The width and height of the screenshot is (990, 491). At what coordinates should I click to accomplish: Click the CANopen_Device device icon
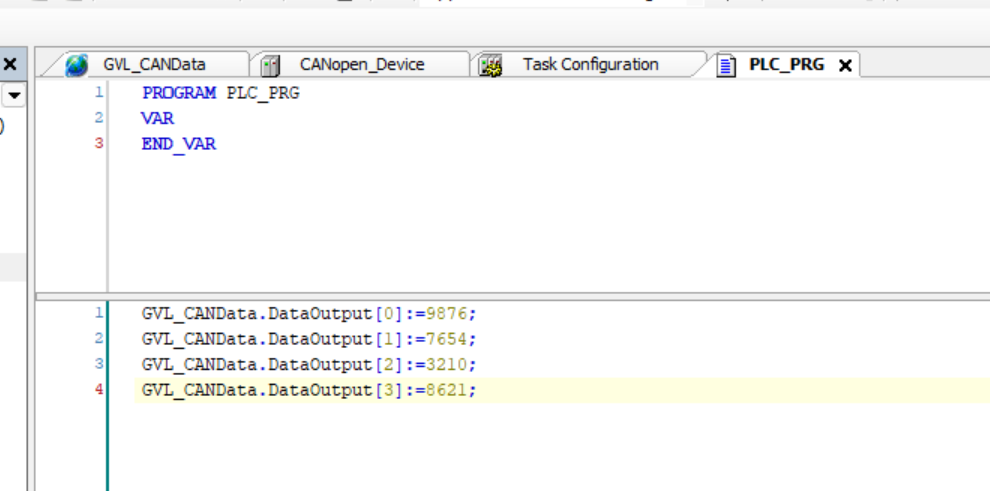coord(270,66)
